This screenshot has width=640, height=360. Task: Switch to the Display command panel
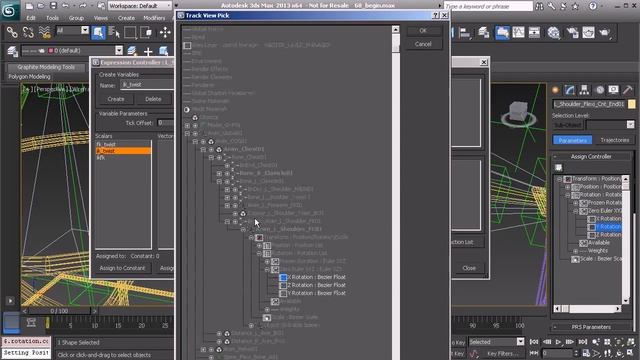click(x=613, y=90)
